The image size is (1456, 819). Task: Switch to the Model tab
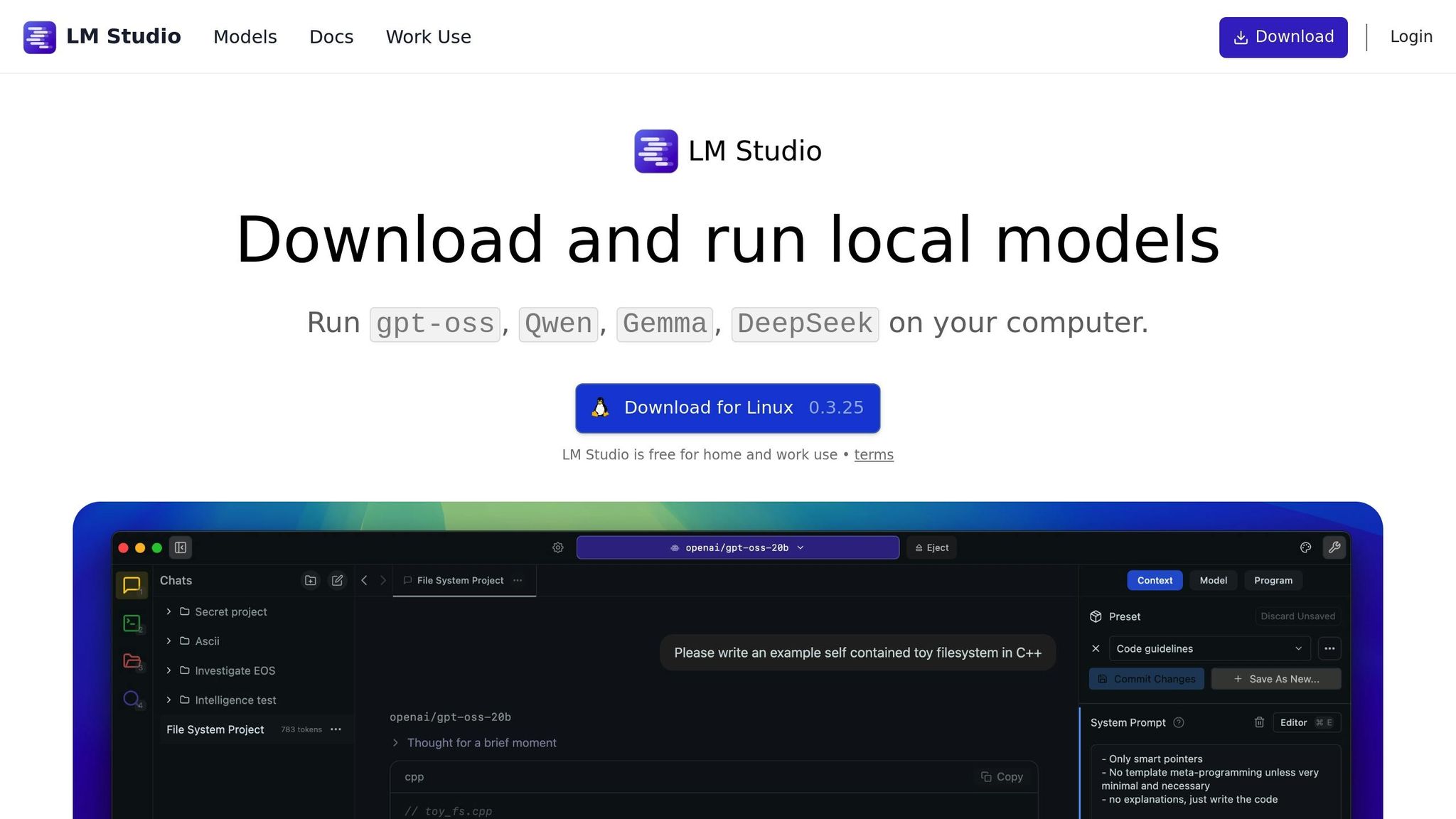(1213, 580)
